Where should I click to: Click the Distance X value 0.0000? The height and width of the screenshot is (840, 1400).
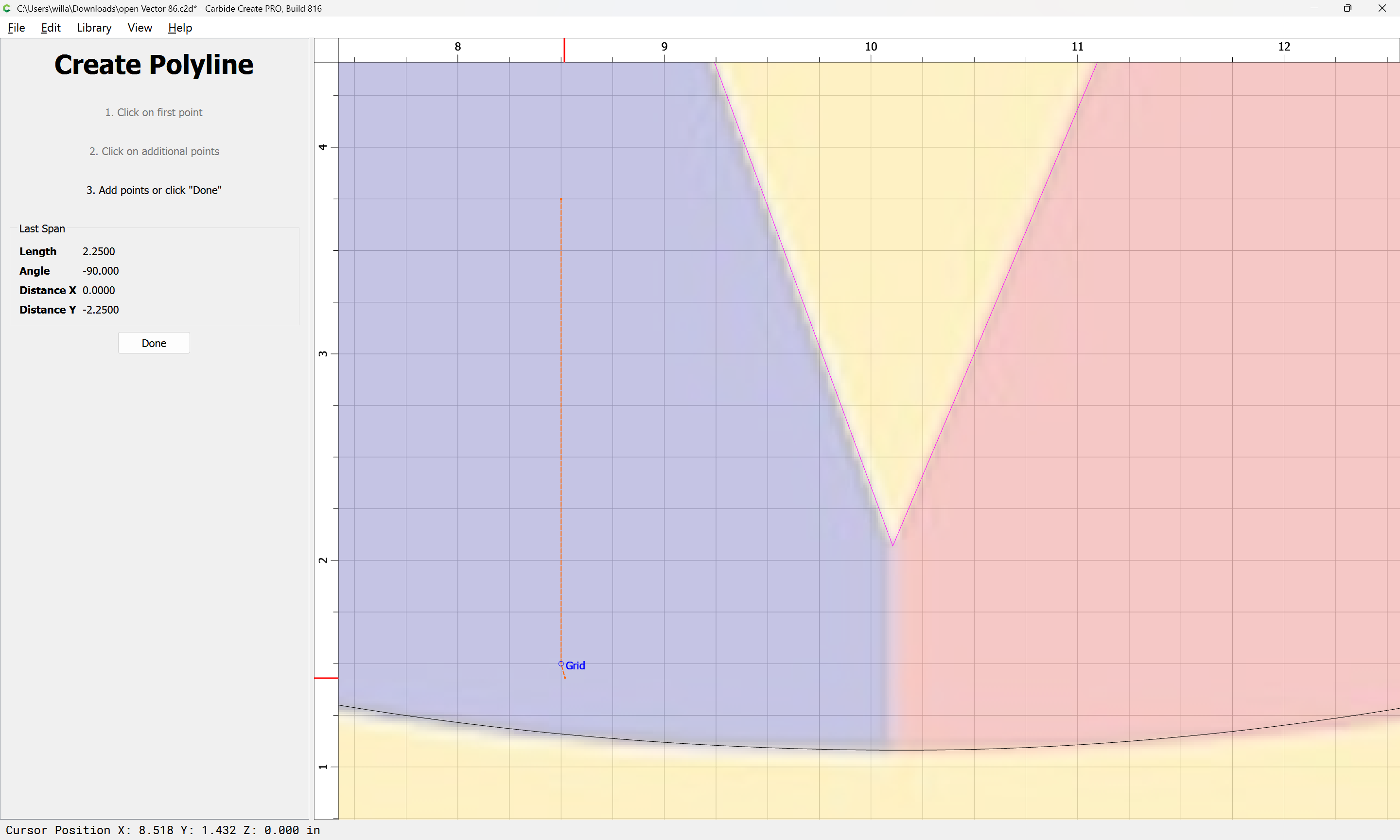tap(99, 290)
